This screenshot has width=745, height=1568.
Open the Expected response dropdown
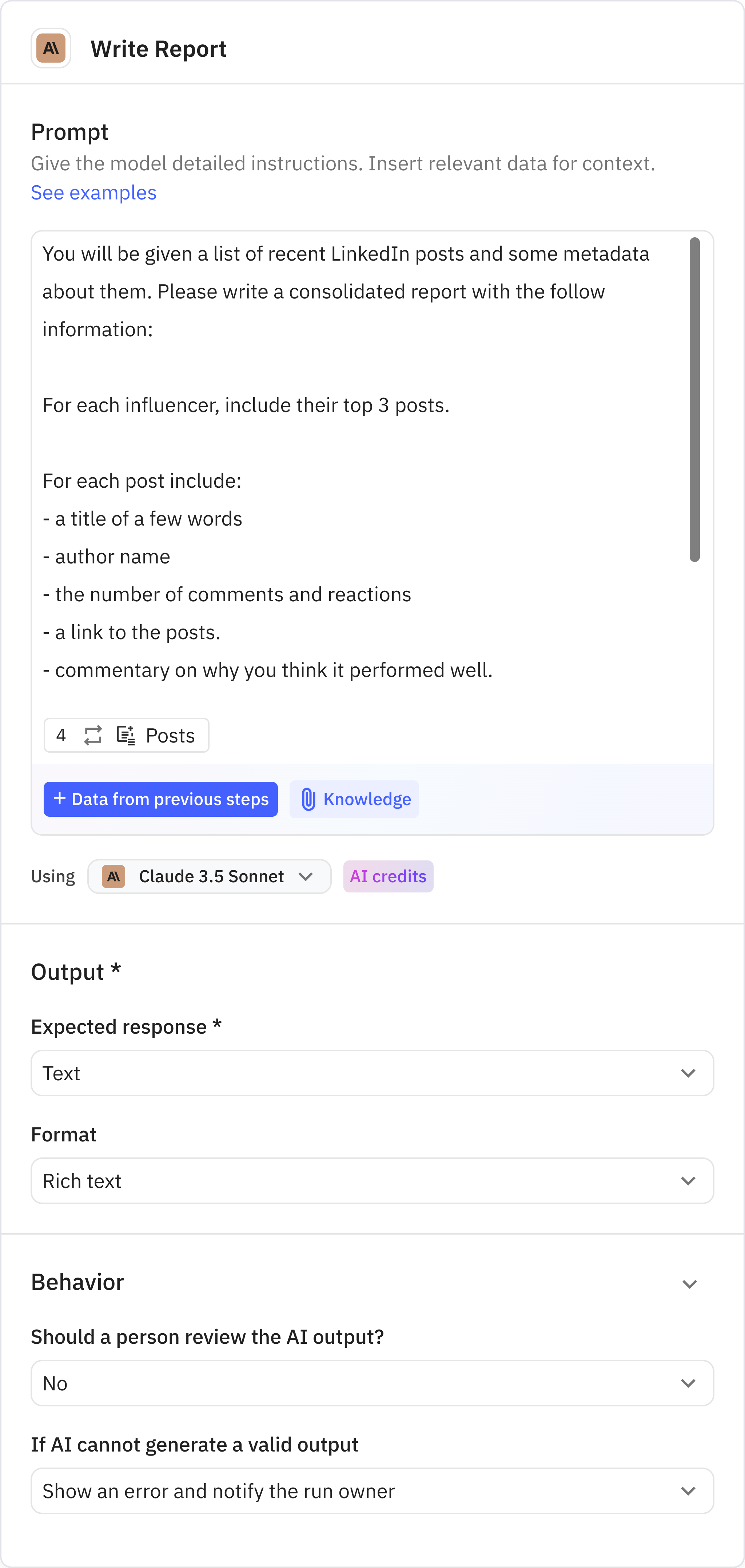[372, 1073]
